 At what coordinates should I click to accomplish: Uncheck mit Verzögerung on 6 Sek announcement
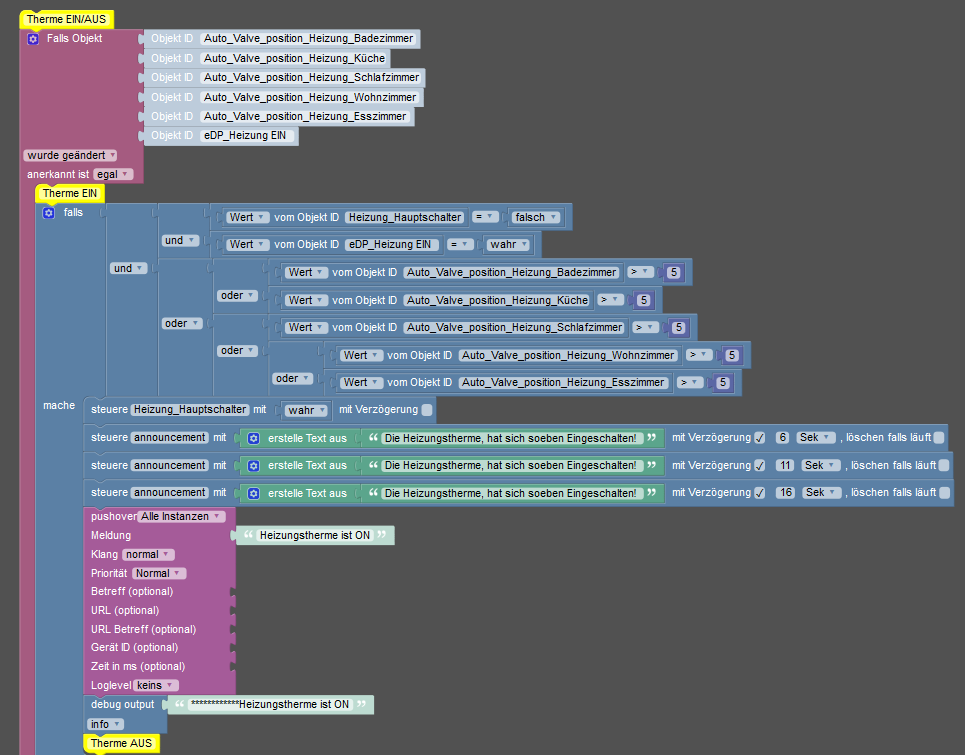click(760, 437)
